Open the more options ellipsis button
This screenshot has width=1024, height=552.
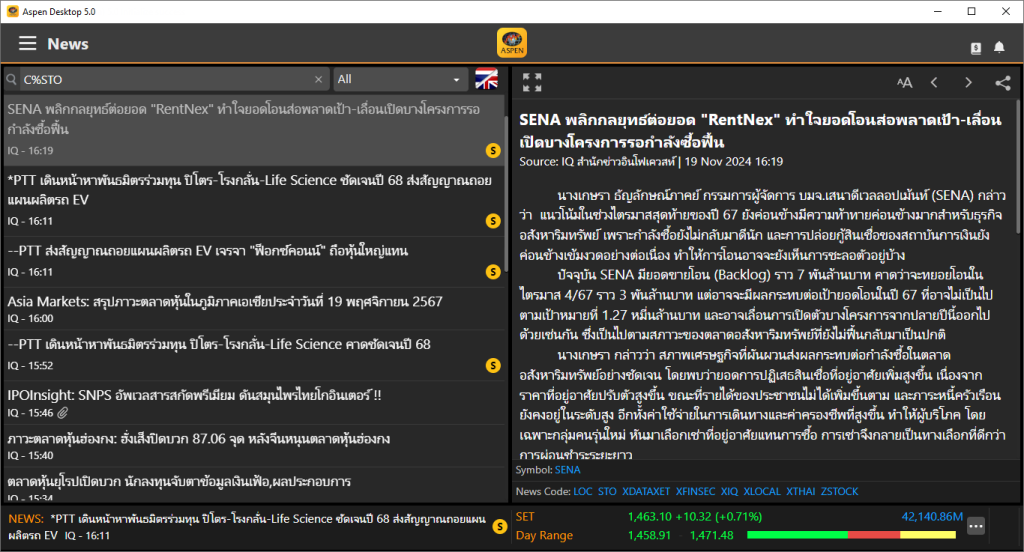[x=976, y=526]
